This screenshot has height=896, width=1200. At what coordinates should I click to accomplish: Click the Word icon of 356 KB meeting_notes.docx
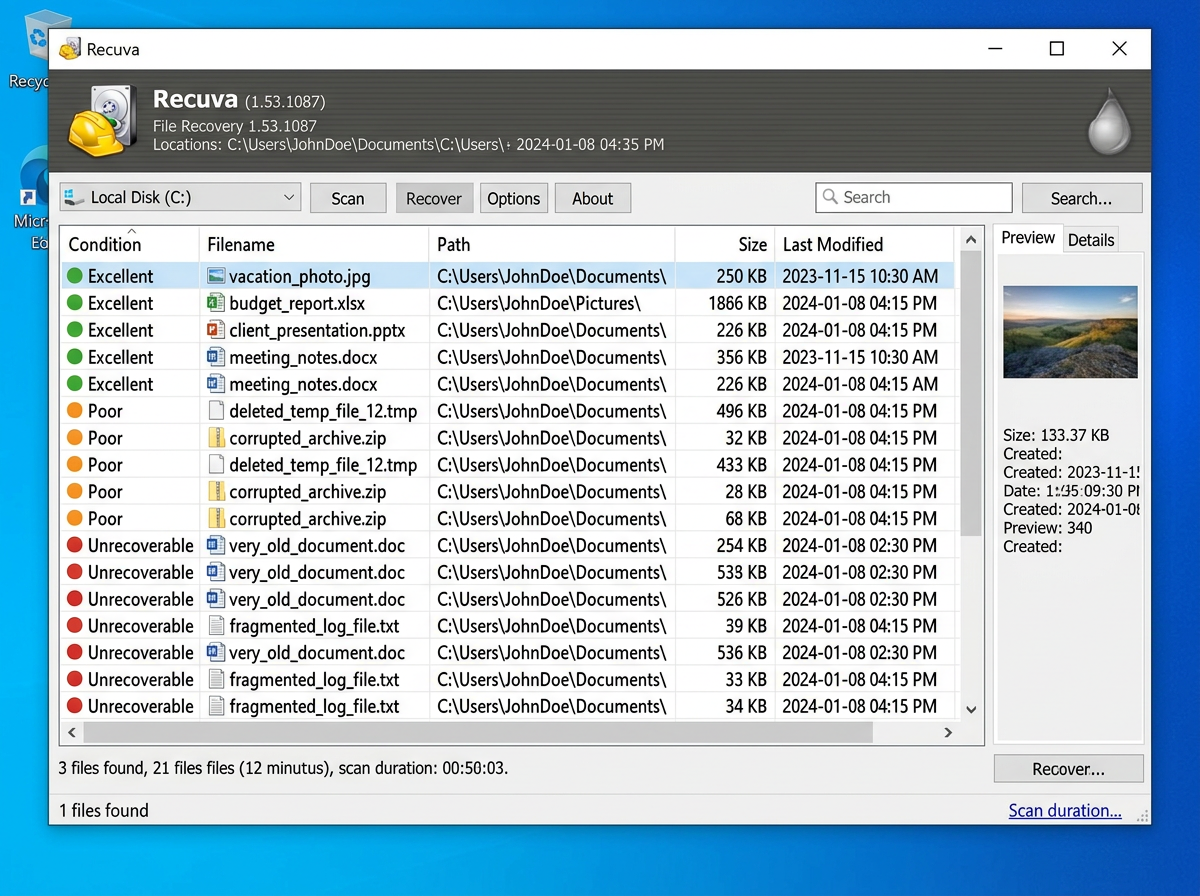pyautogui.click(x=215, y=357)
